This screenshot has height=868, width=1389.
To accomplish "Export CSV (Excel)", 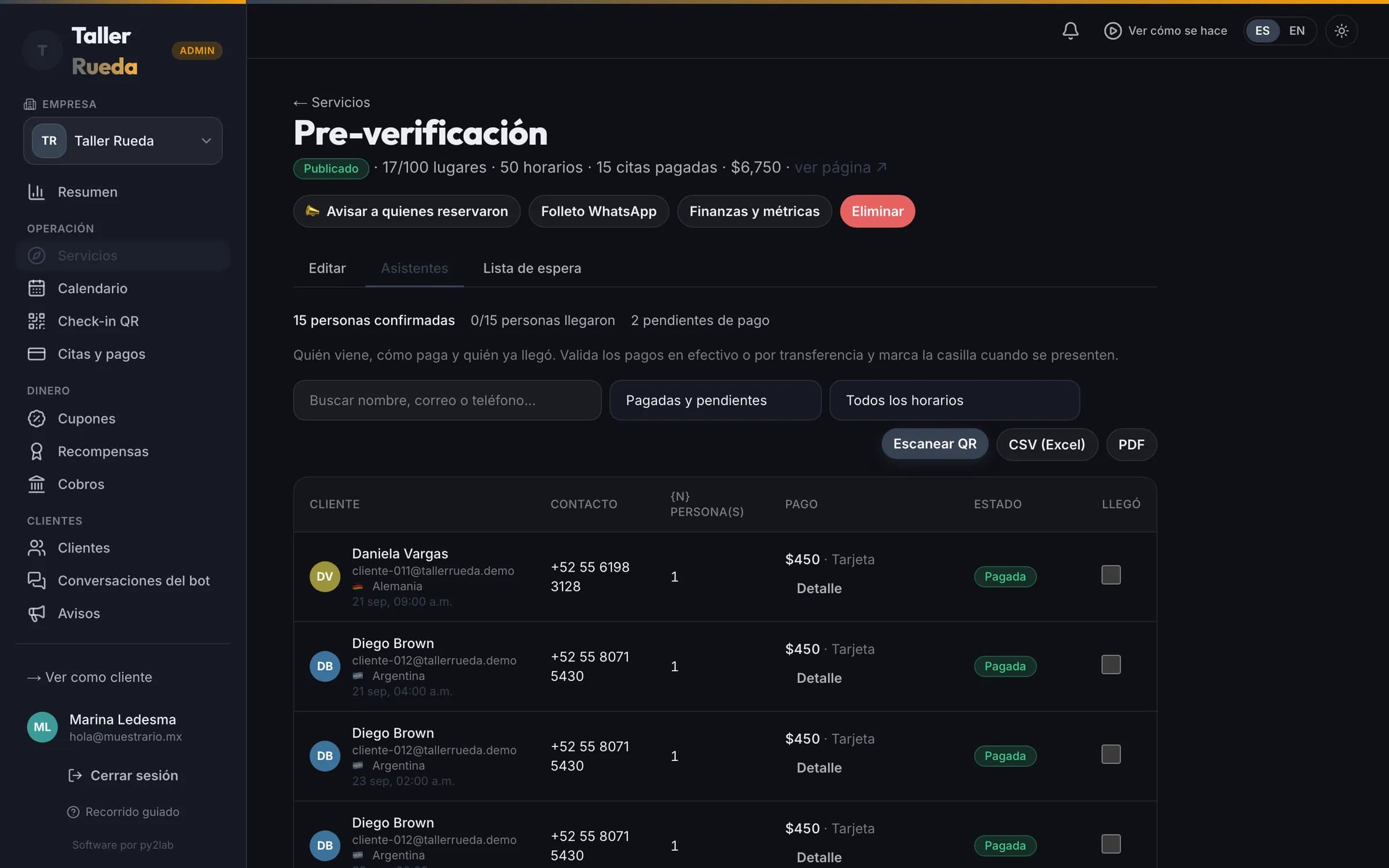I will pyautogui.click(x=1046, y=444).
